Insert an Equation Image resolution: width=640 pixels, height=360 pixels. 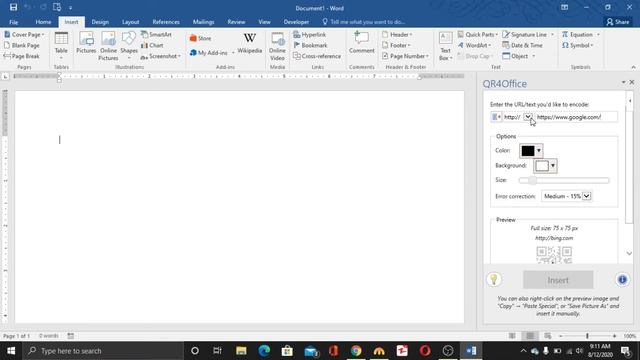click(x=577, y=35)
